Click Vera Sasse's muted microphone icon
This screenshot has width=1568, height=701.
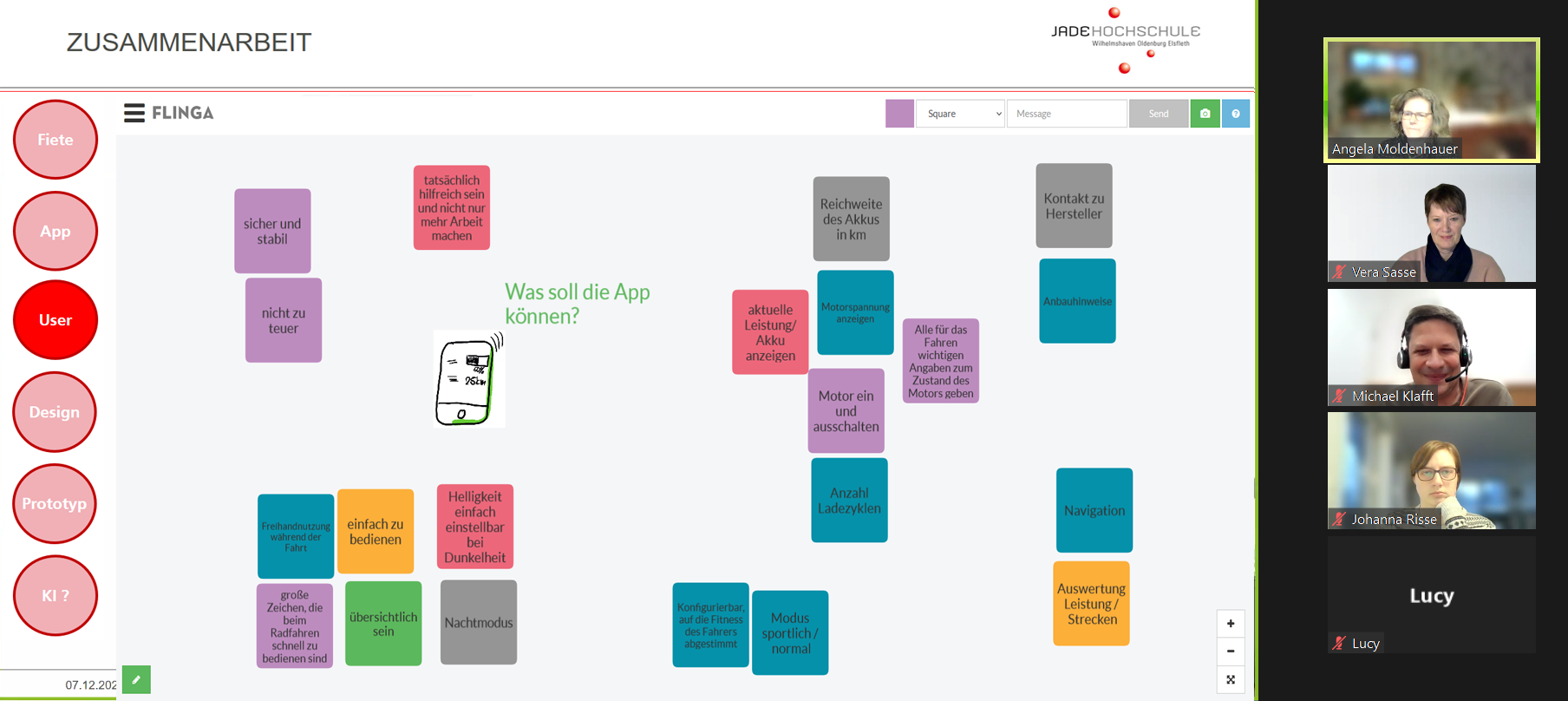(1340, 272)
